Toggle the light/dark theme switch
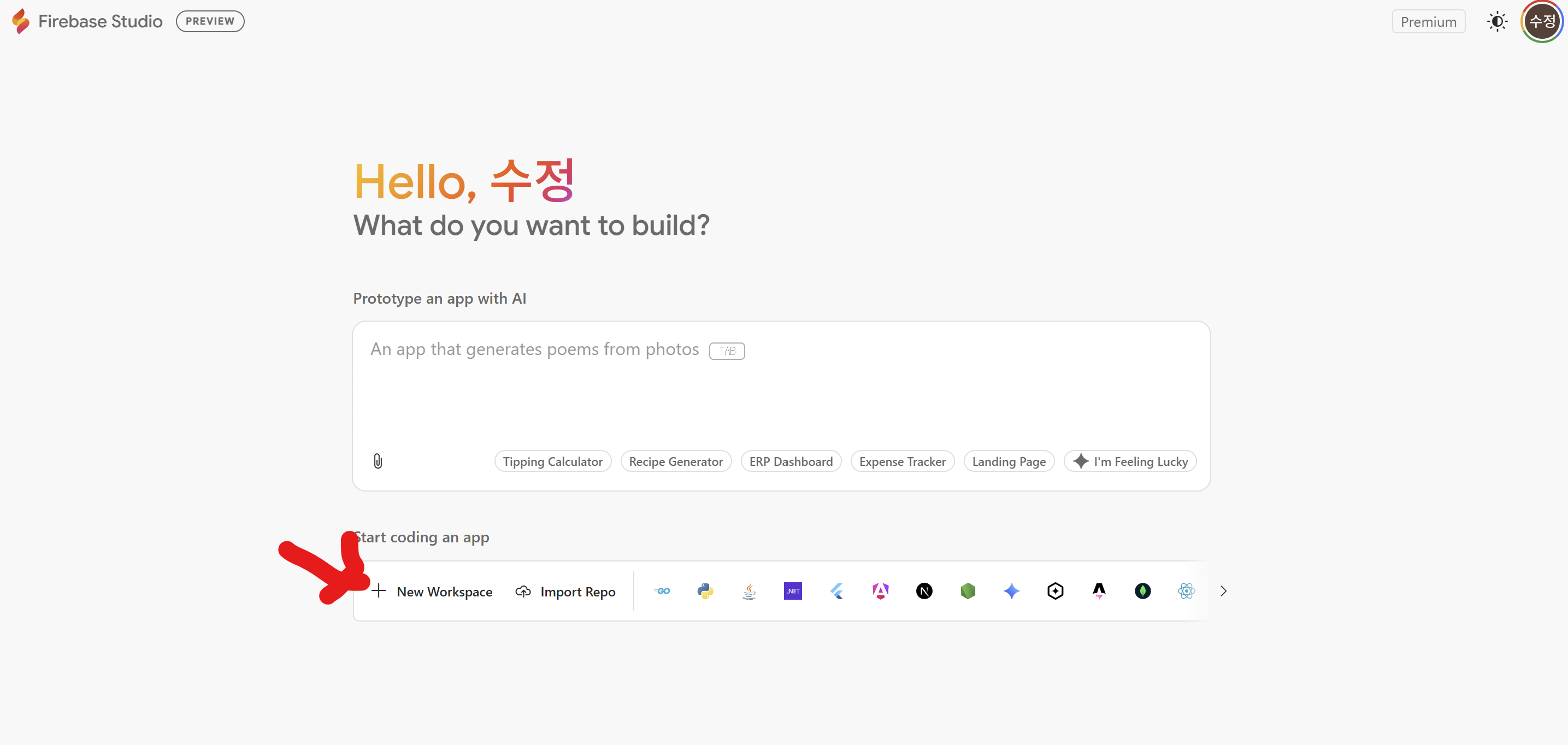Screen dimensions: 1568x745 pos(1497,22)
